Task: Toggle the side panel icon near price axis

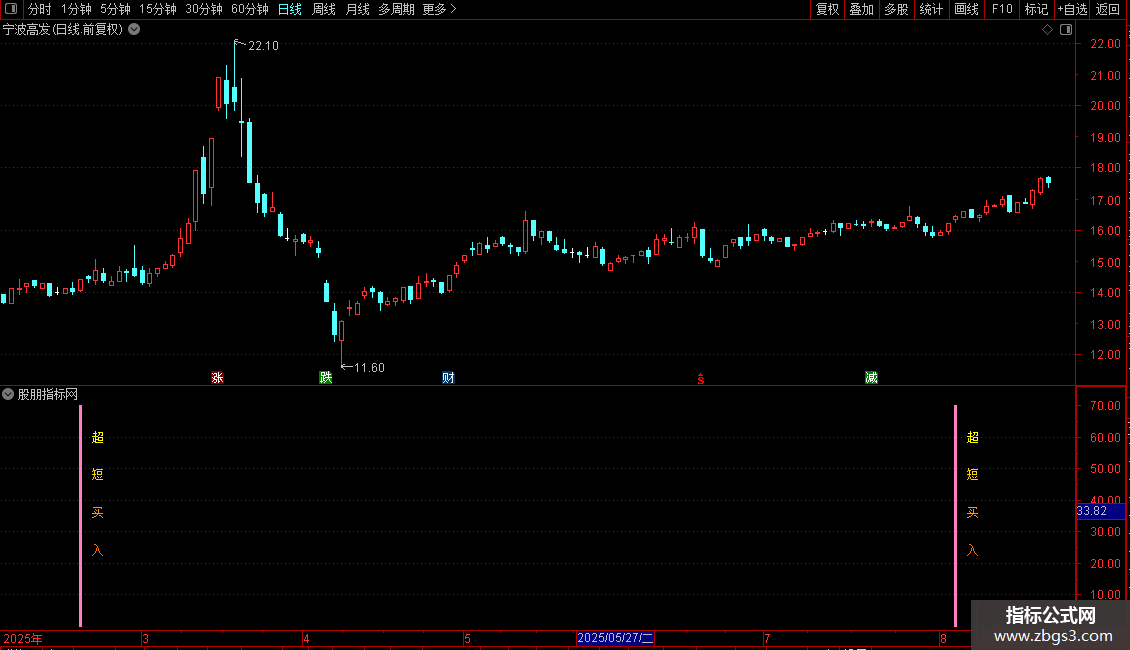Action: (1066, 30)
